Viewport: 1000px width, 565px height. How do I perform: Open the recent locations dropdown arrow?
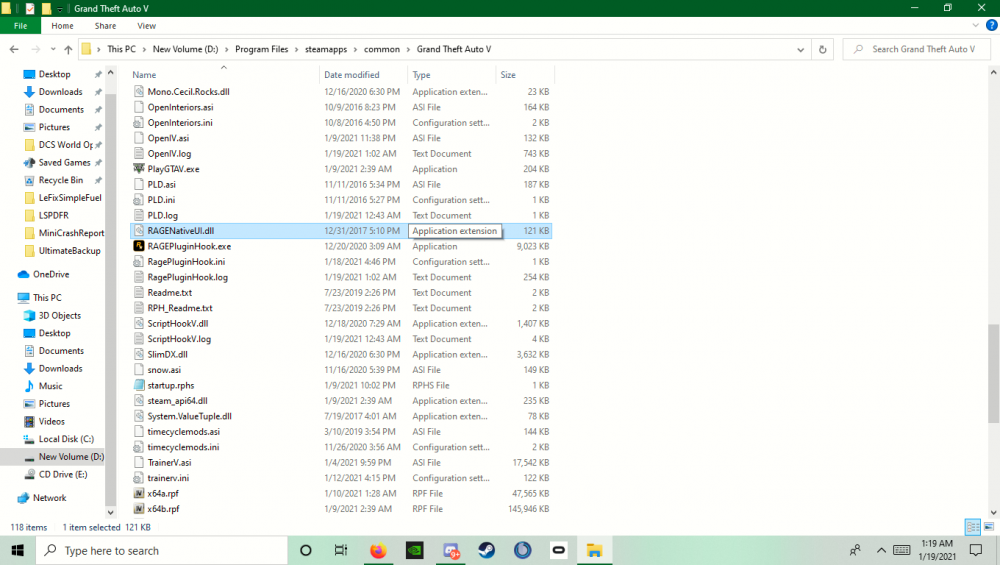[51, 49]
